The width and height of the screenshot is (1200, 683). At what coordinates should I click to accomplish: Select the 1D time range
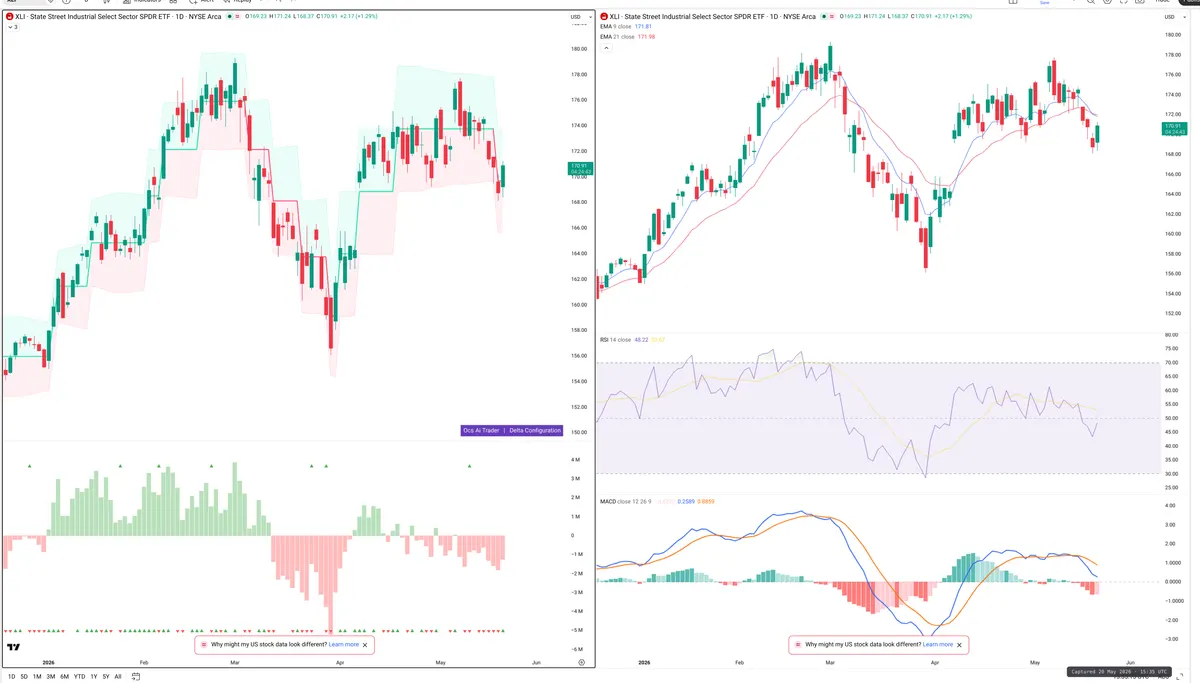[11, 677]
